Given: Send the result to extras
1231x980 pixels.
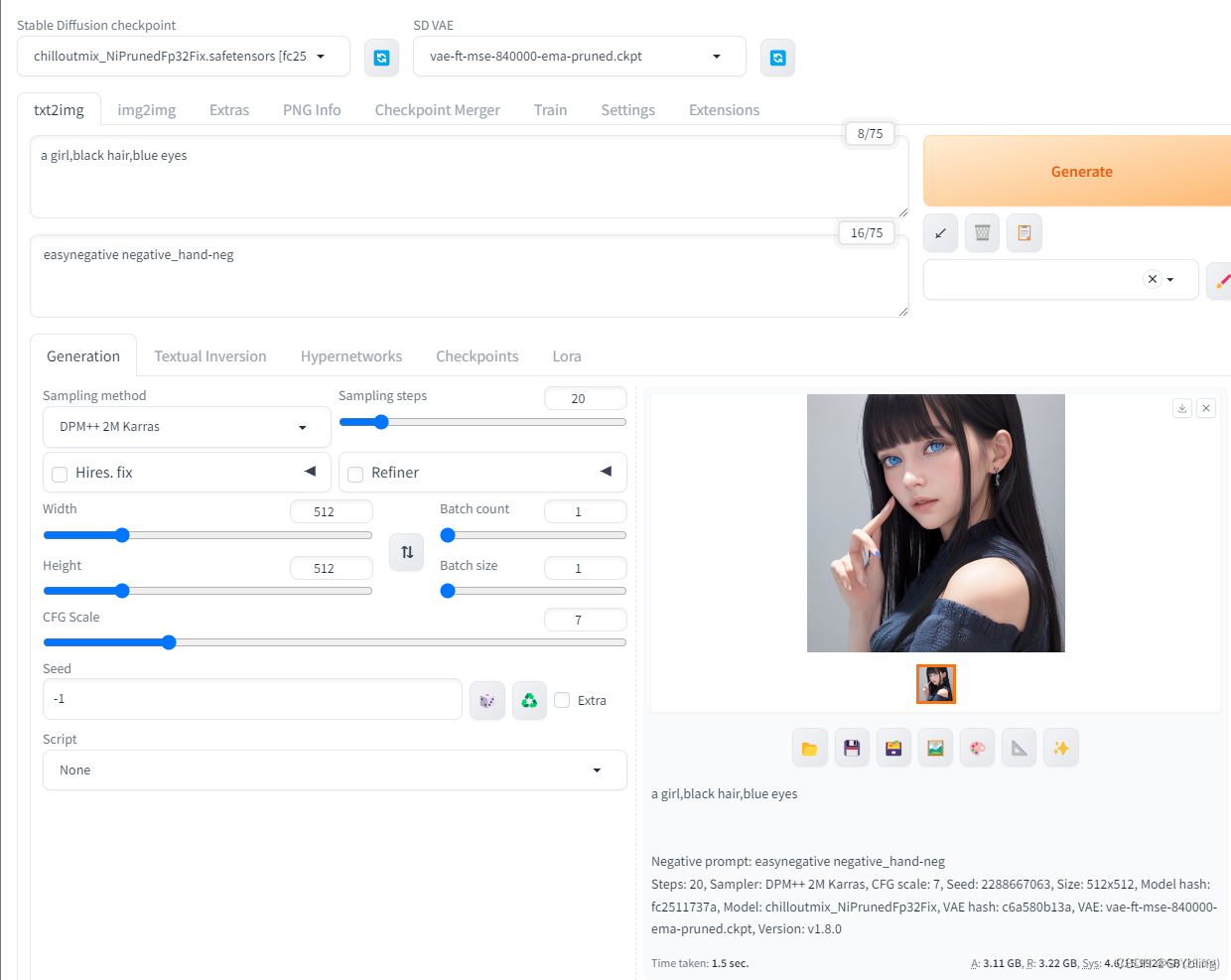Looking at the screenshot, I should (x=1019, y=747).
